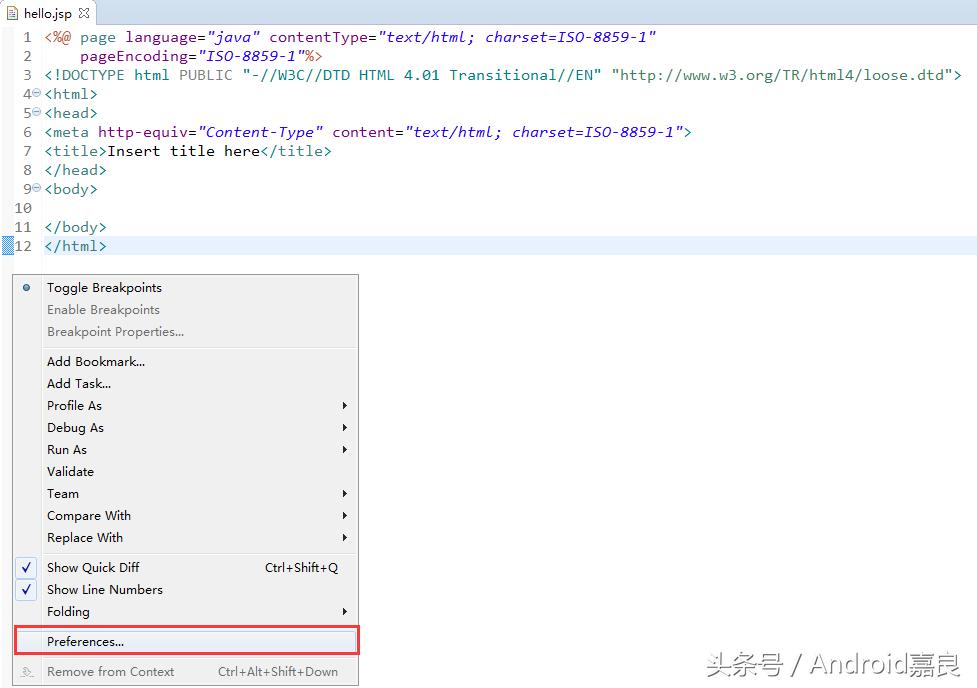
Task: Uncheck the Show Quick Diff checkmark
Action: pyautogui.click(x=25, y=567)
